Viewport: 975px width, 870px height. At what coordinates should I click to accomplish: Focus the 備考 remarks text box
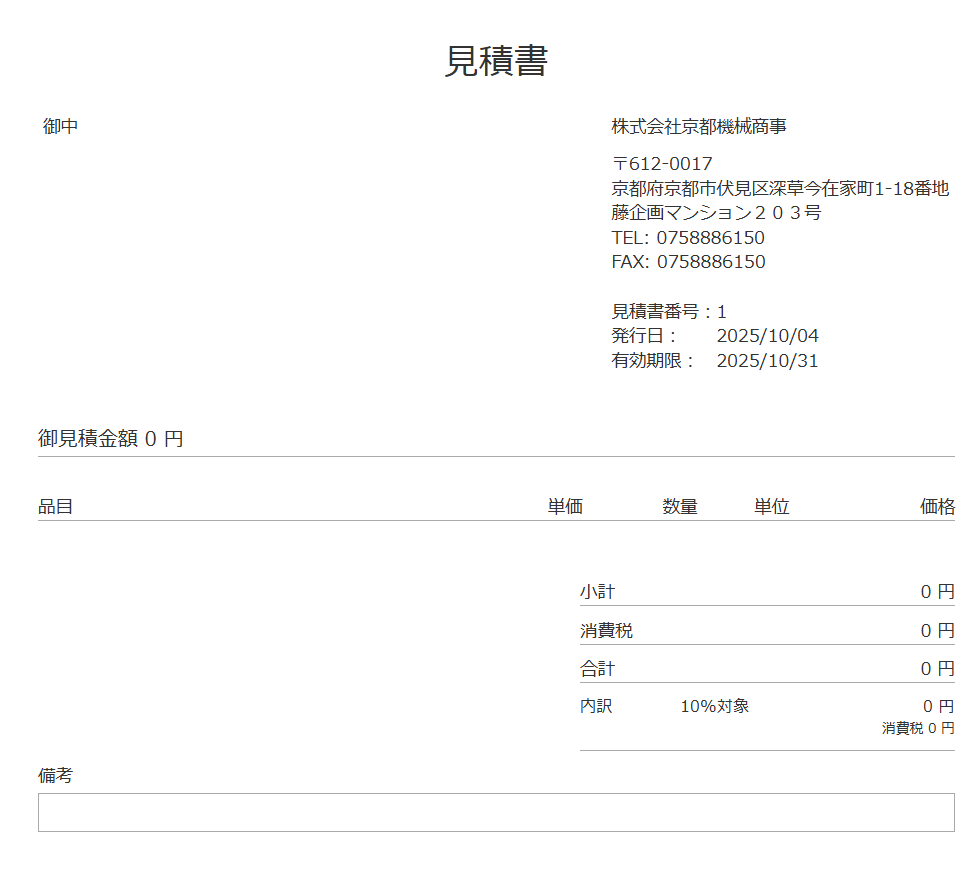click(496, 812)
